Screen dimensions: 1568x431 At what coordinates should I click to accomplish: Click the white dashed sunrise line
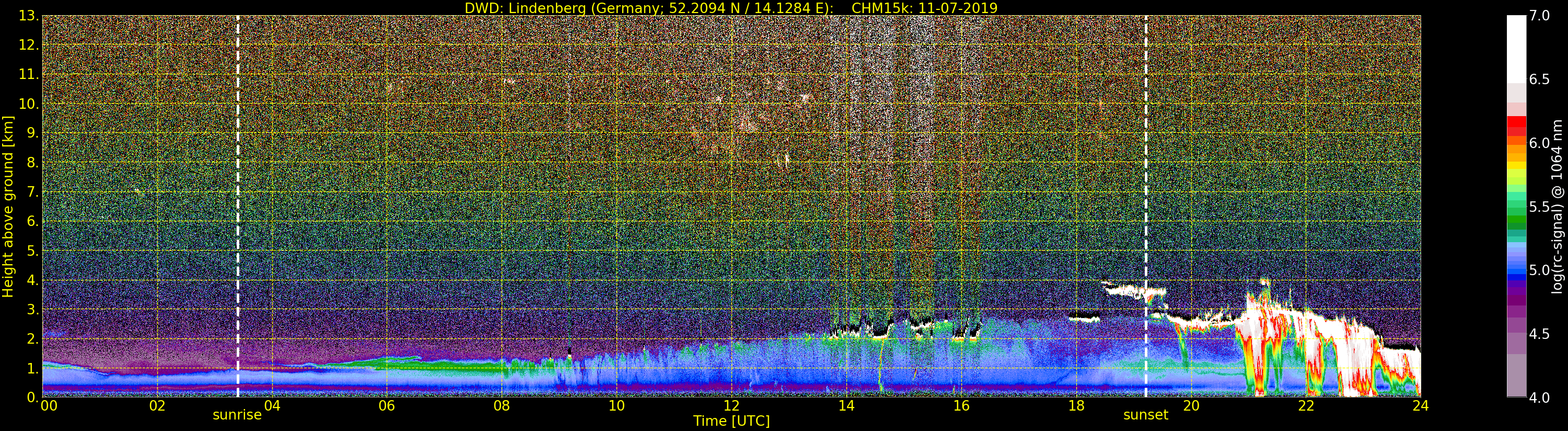(x=237, y=207)
